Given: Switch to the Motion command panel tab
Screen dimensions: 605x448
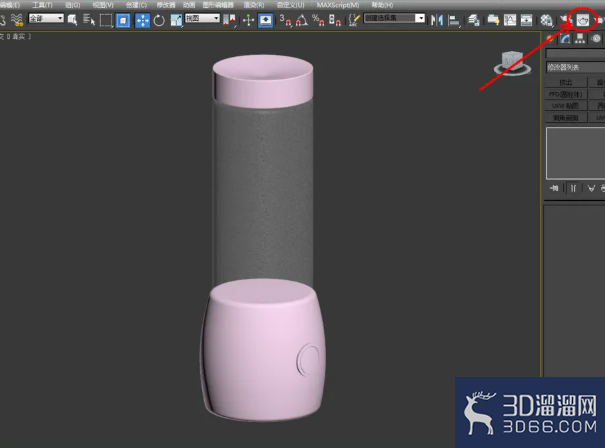Looking at the screenshot, I should tap(596, 39).
